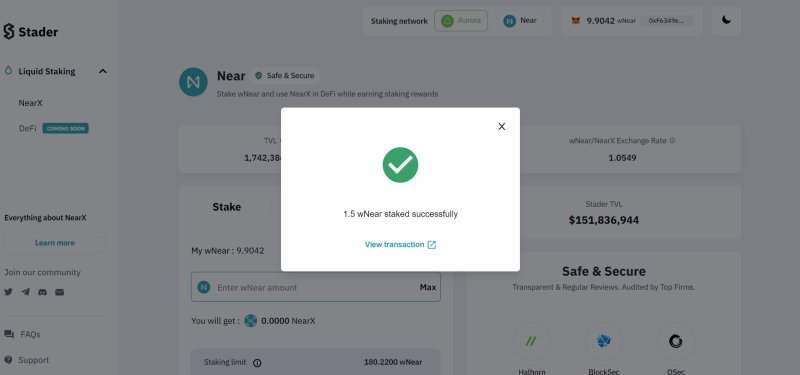The width and height of the screenshot is (800, 375).
Task: Click the exchange rate info icon
Action: coord(672,141)
